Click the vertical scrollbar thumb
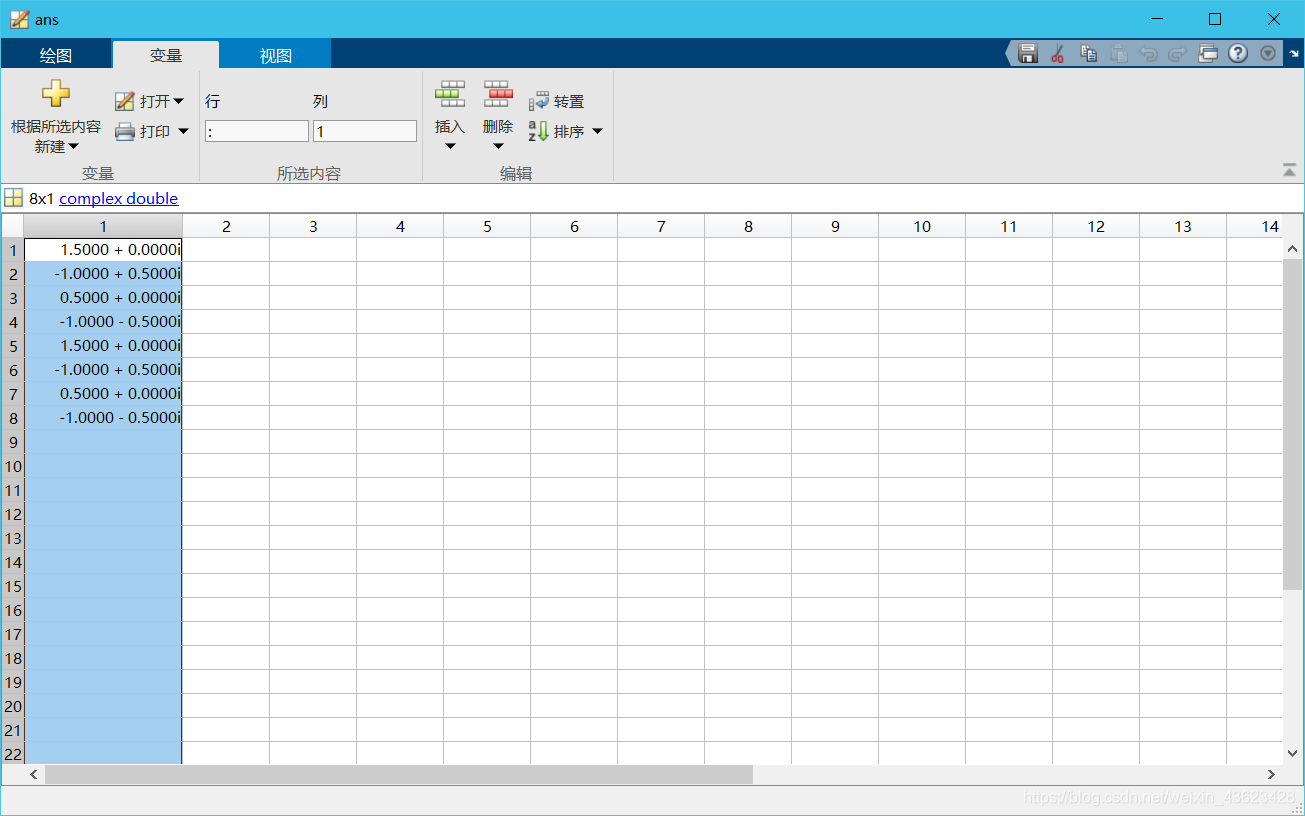Screen dimensions: 1305x816 [x=1293, y=424]
